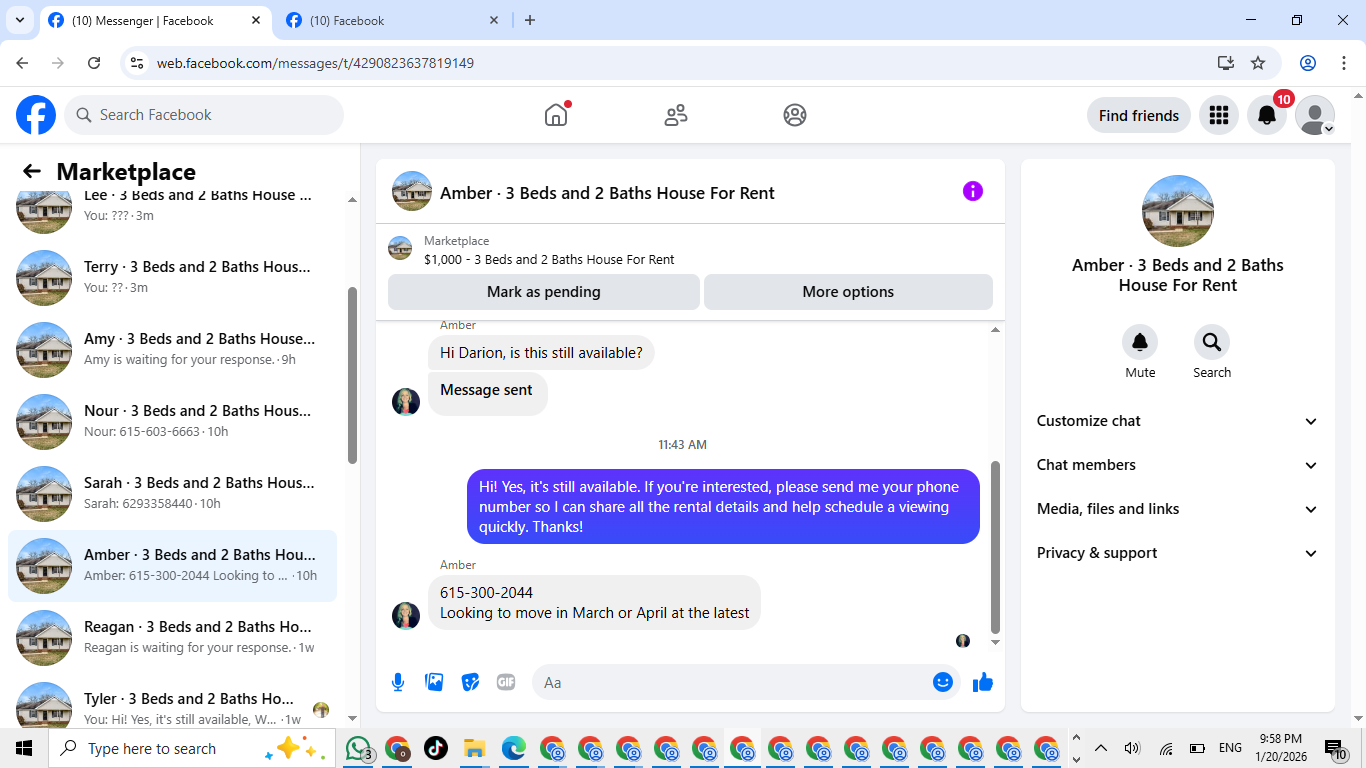The height and width of the screenshot is (768, 1366).
Task: Open the Reagan conversation
Action: (173, 638)
